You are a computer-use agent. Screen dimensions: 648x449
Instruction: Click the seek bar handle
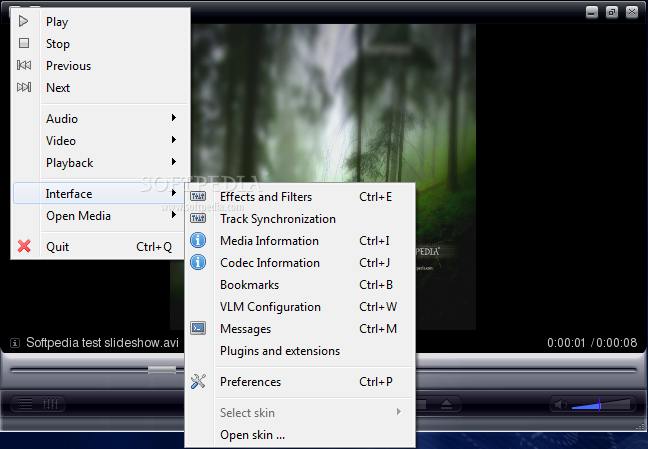click(x=162, y=370)
